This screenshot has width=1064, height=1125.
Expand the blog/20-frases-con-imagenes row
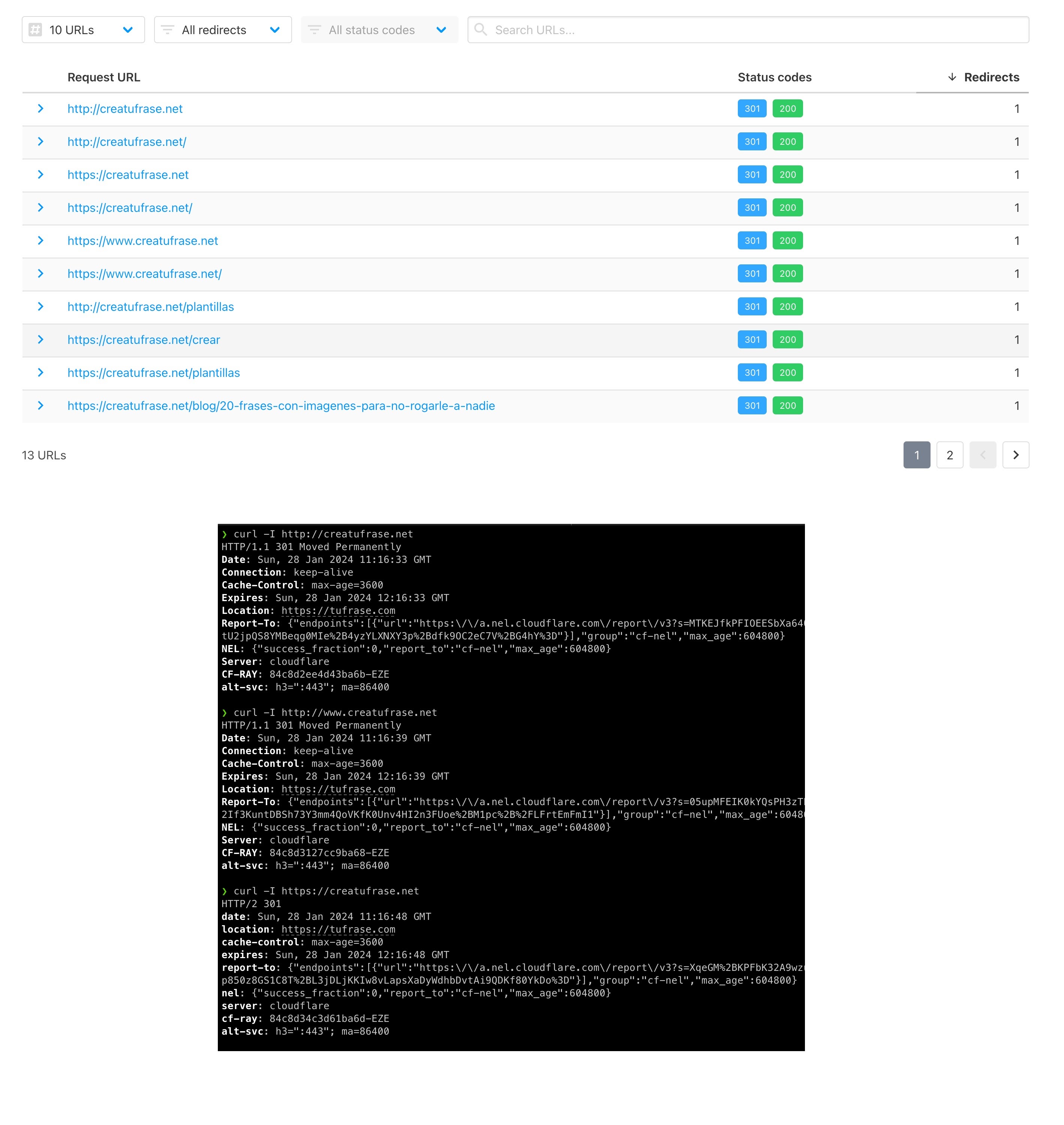click(x=41, y=406)
